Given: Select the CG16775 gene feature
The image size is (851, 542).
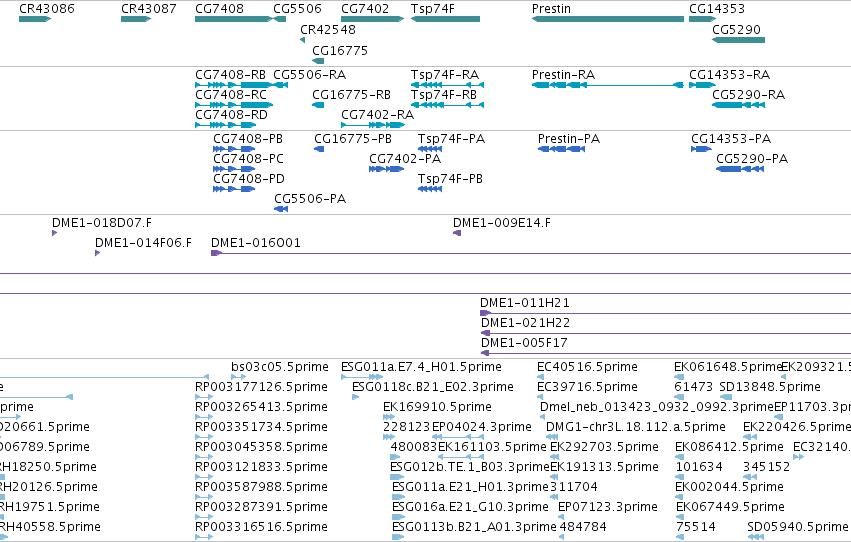Looking at the screenshot, I should [318, 61].
